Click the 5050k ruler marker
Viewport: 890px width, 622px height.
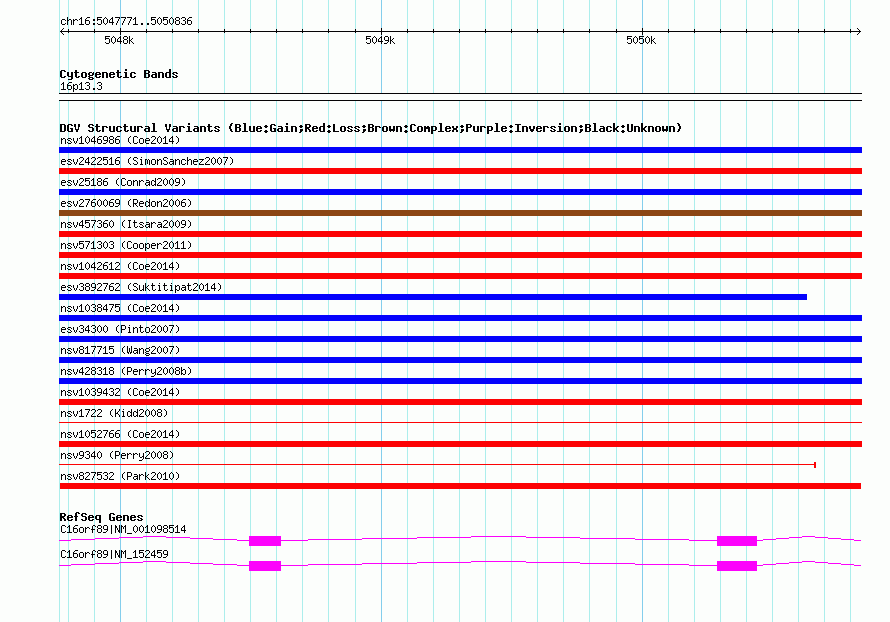(x=641, y=40)
